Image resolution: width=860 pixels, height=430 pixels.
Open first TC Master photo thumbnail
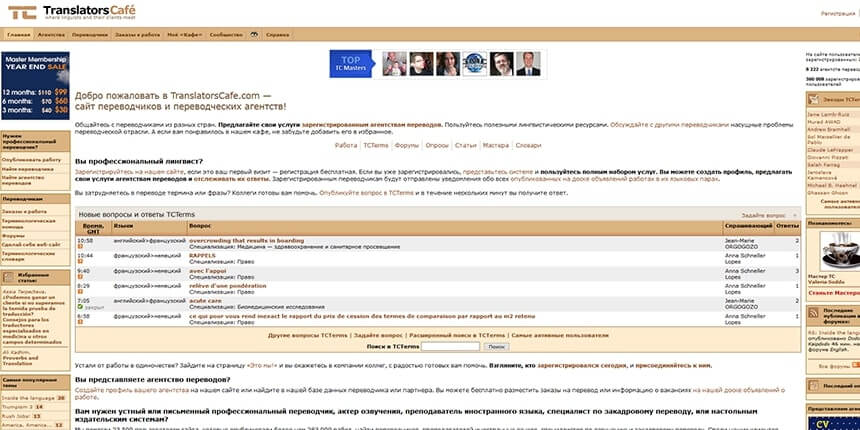tap(394, 64)
